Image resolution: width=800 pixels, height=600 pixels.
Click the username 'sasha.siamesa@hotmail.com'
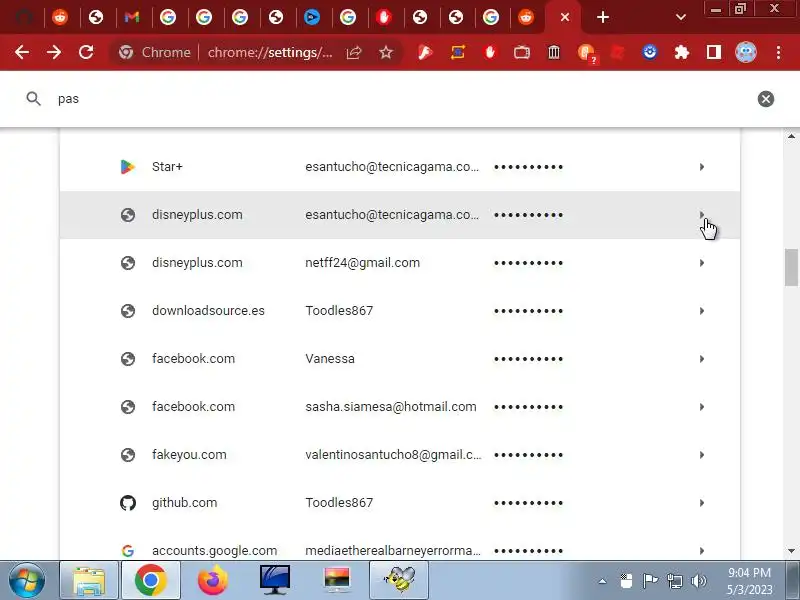point(391,407)
